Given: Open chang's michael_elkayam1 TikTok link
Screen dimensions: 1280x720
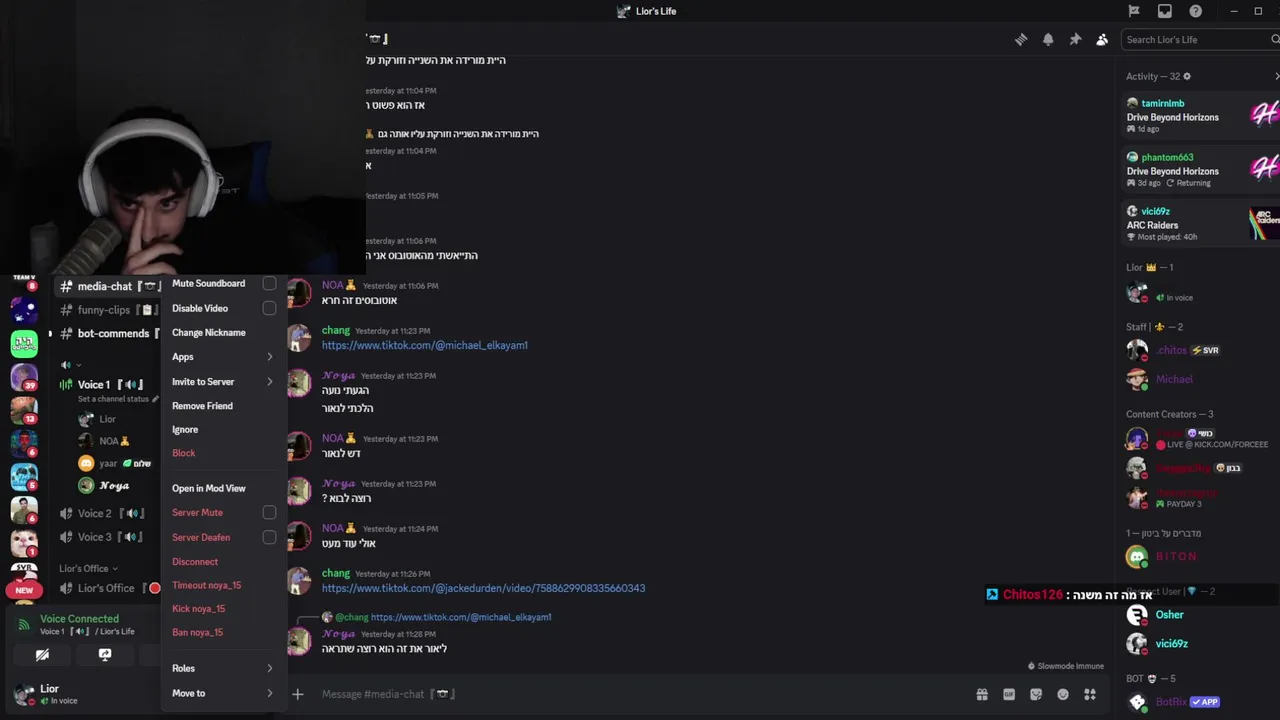Looking at the screenshot, I should point(424,345).
